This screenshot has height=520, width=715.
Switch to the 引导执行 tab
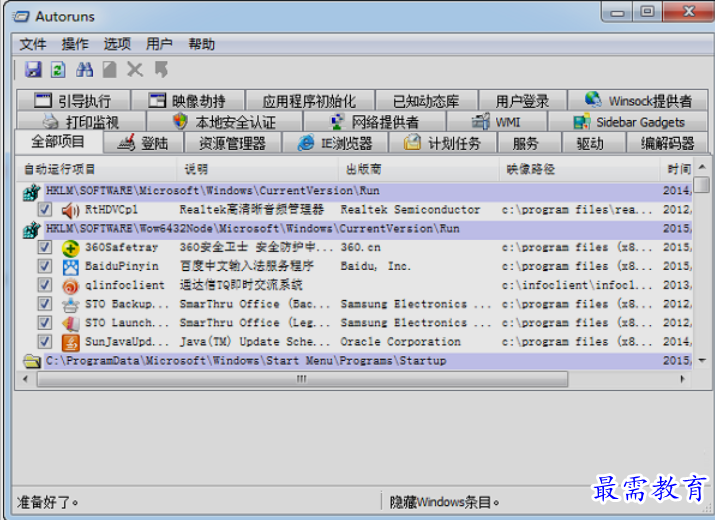click(x=73, y=100)
